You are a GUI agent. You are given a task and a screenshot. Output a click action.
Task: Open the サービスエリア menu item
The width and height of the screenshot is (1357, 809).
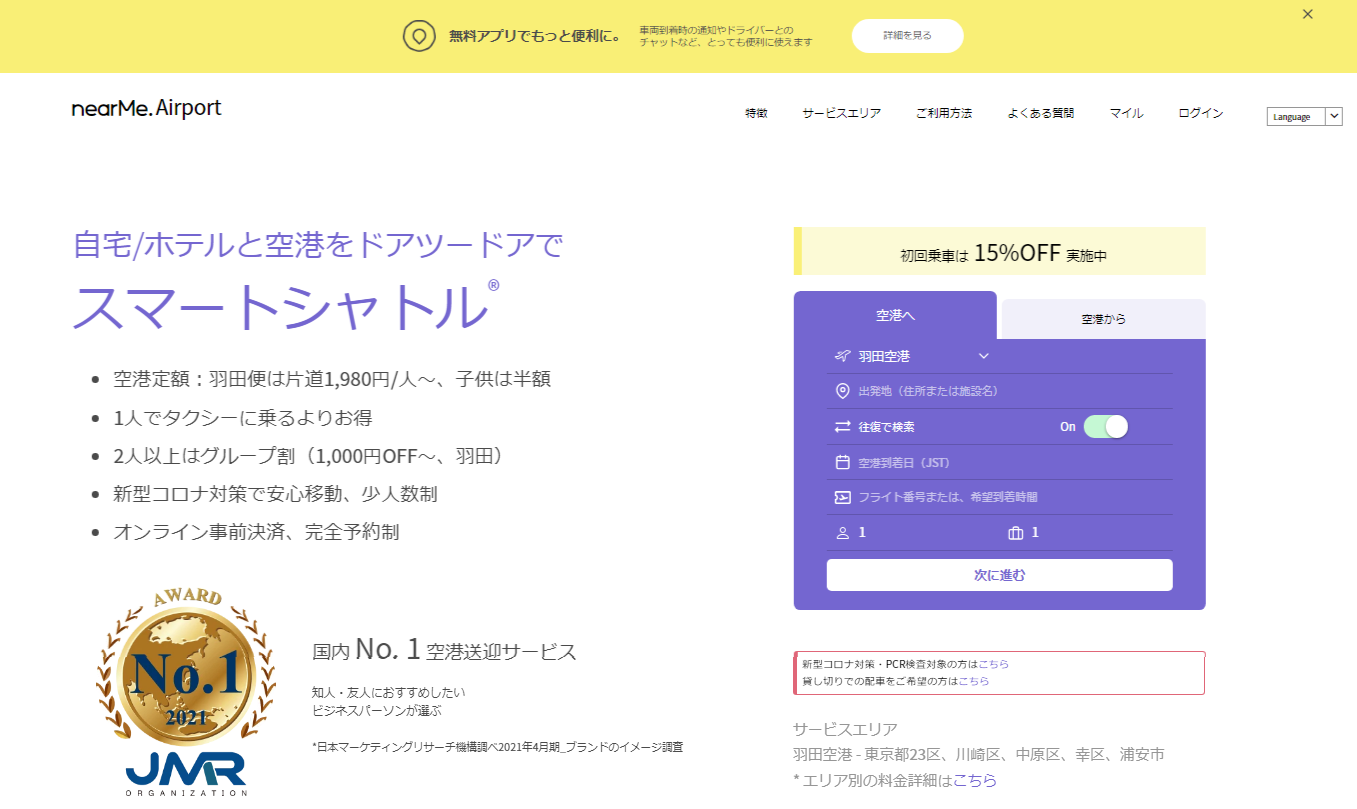pyautogui.click(x=841, y=113)
